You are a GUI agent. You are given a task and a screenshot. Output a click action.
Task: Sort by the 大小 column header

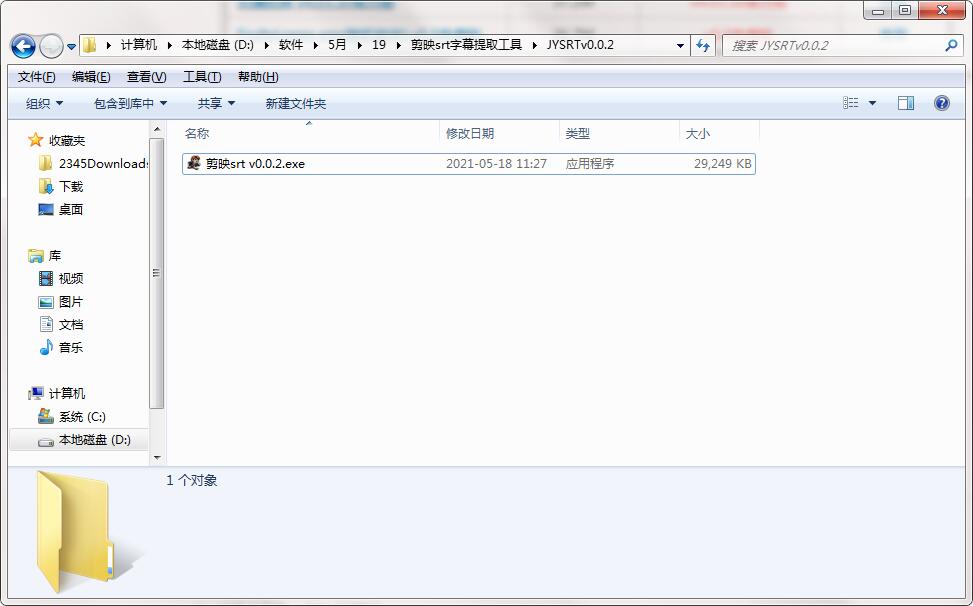tap(719, 133)
